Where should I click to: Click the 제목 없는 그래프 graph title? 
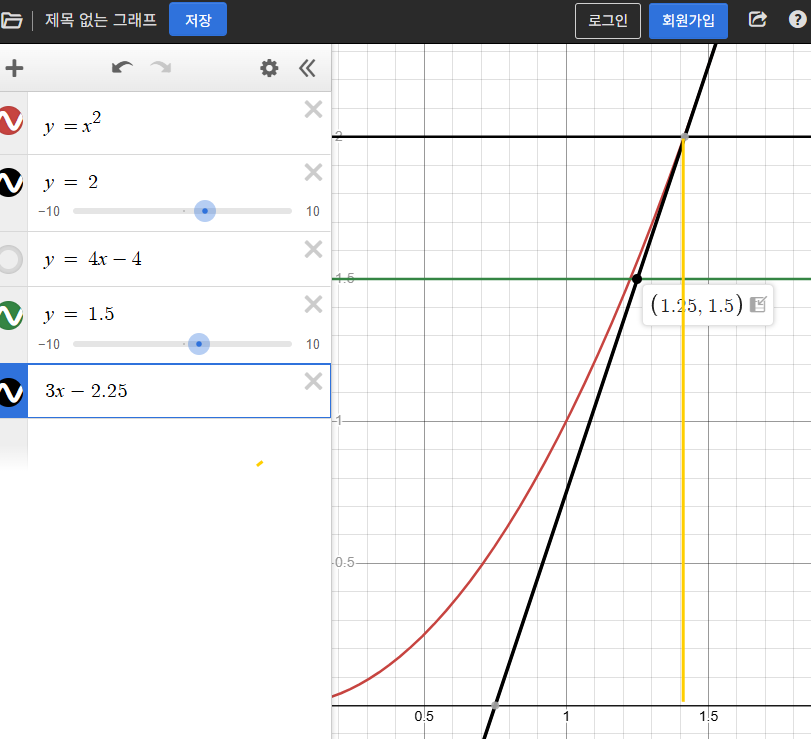[x=101, y=20]
